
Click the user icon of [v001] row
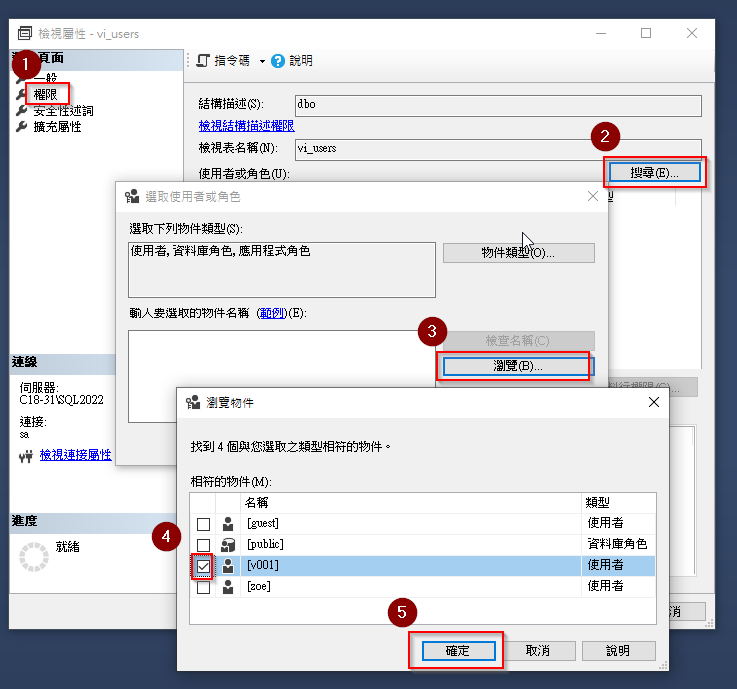pos(228,566)
